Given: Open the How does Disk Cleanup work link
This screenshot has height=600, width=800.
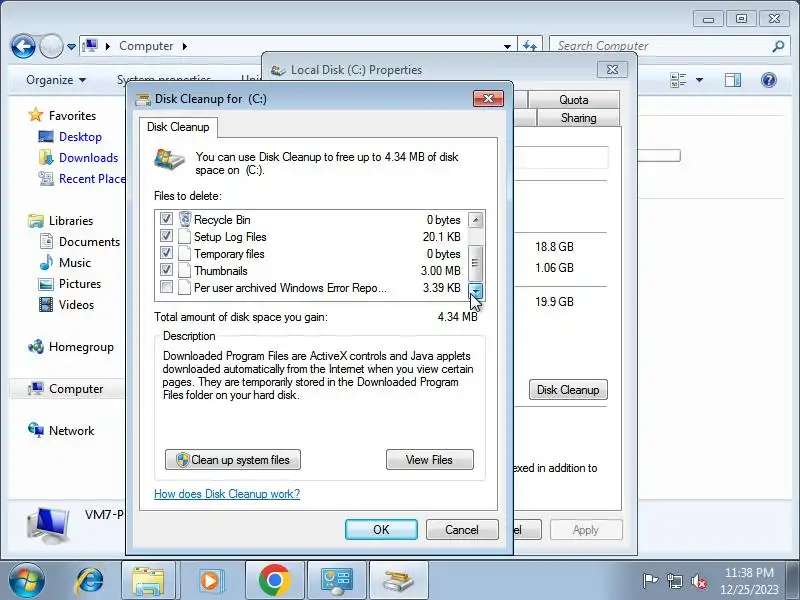Looking at the screenshot, I should 227,494.
